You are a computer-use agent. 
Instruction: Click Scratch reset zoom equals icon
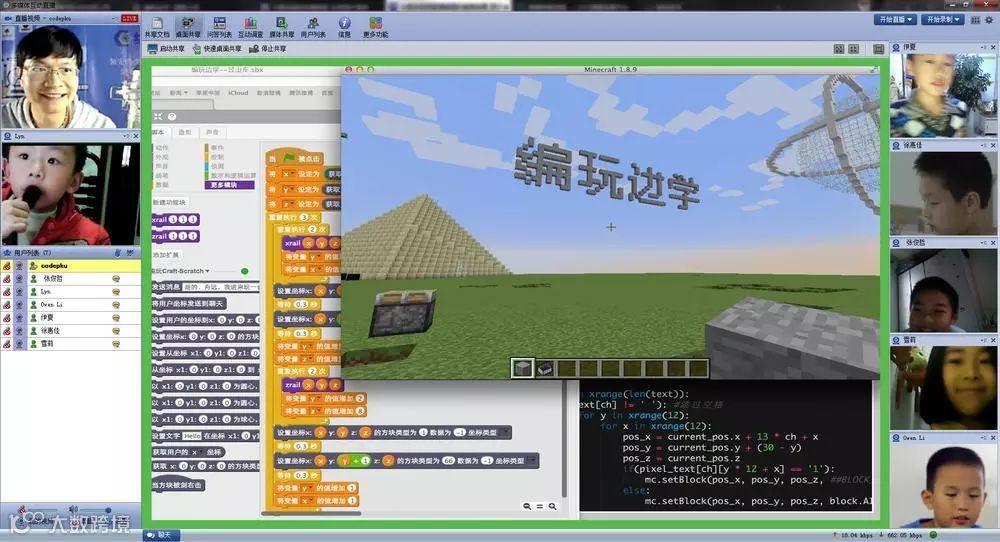(x=540, y=506)
